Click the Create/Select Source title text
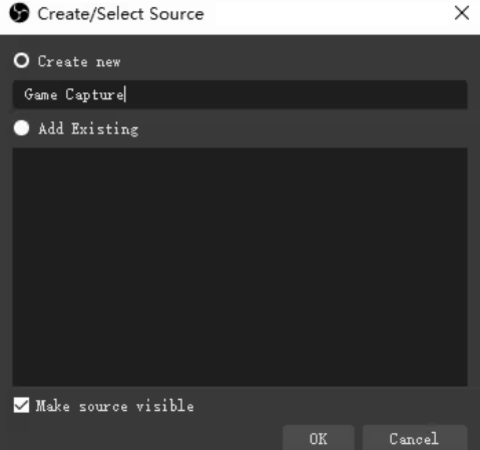The image size is (480, 450). click(121, 14)
